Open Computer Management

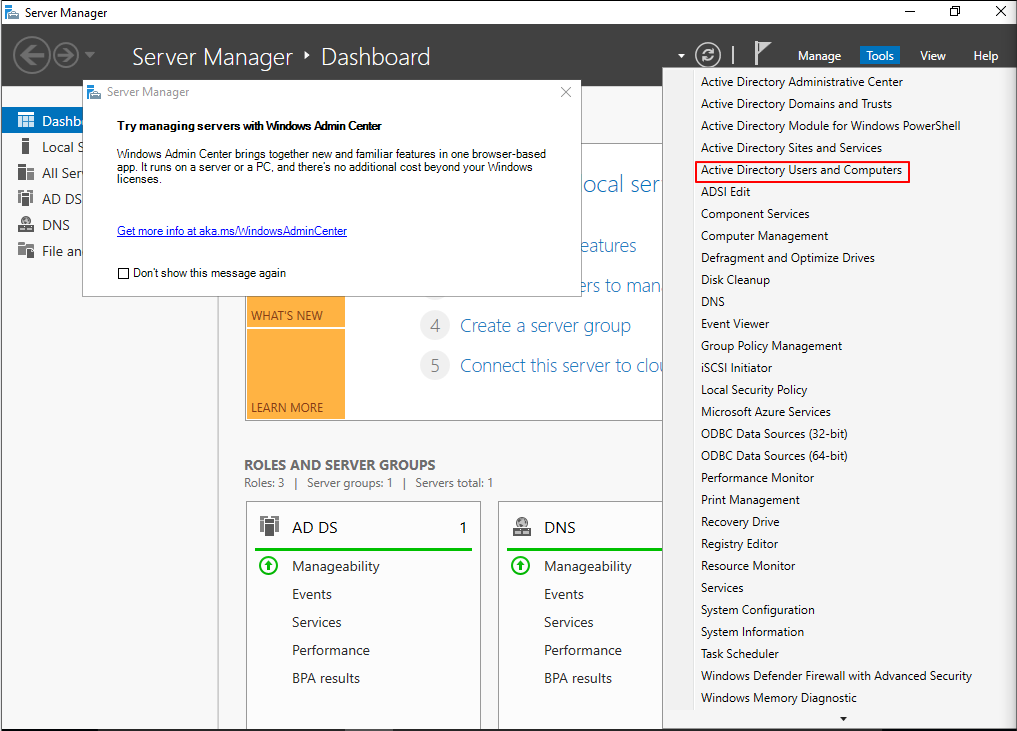764,236
